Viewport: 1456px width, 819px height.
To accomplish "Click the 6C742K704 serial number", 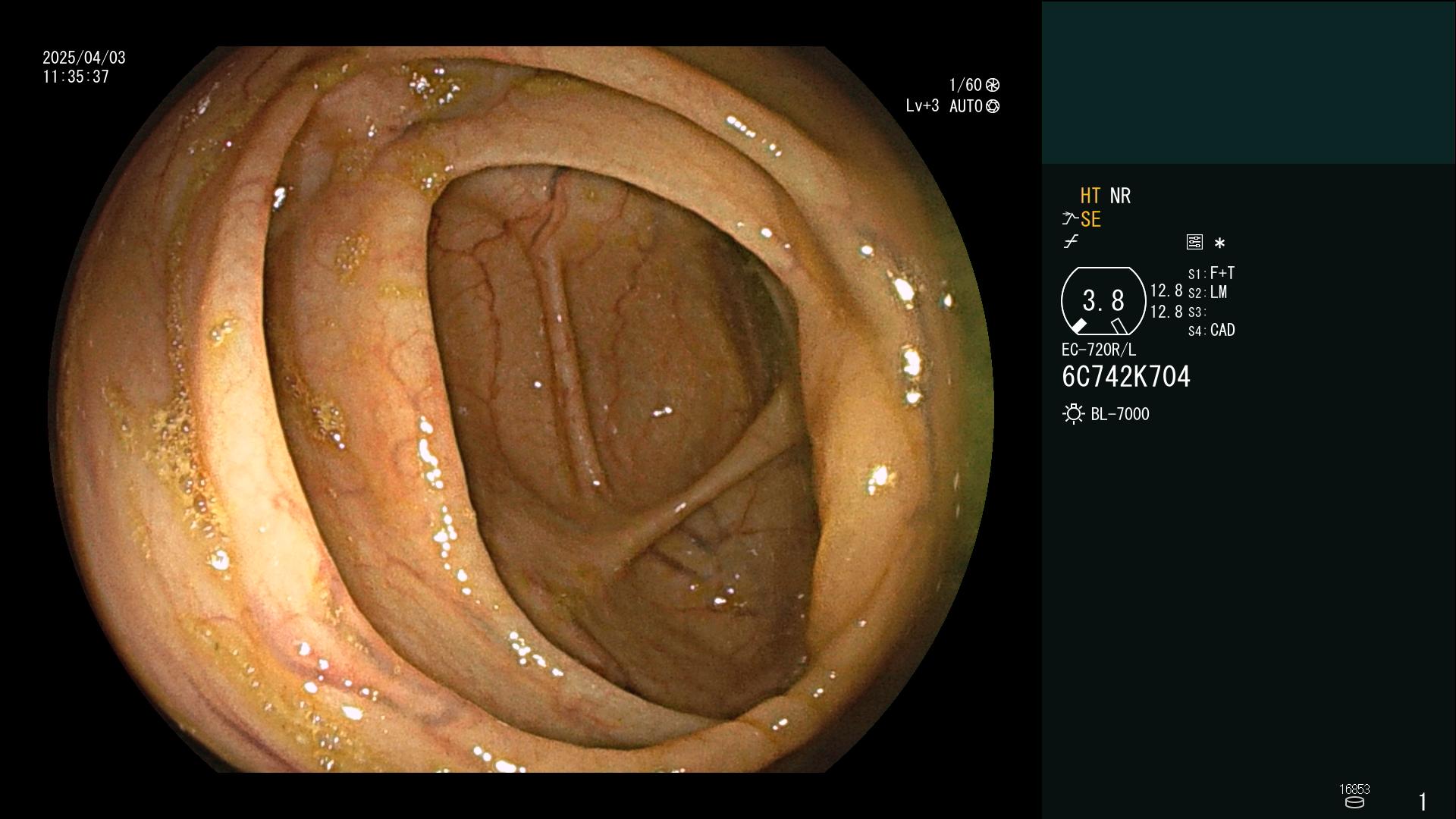I will pos(1126,377).
